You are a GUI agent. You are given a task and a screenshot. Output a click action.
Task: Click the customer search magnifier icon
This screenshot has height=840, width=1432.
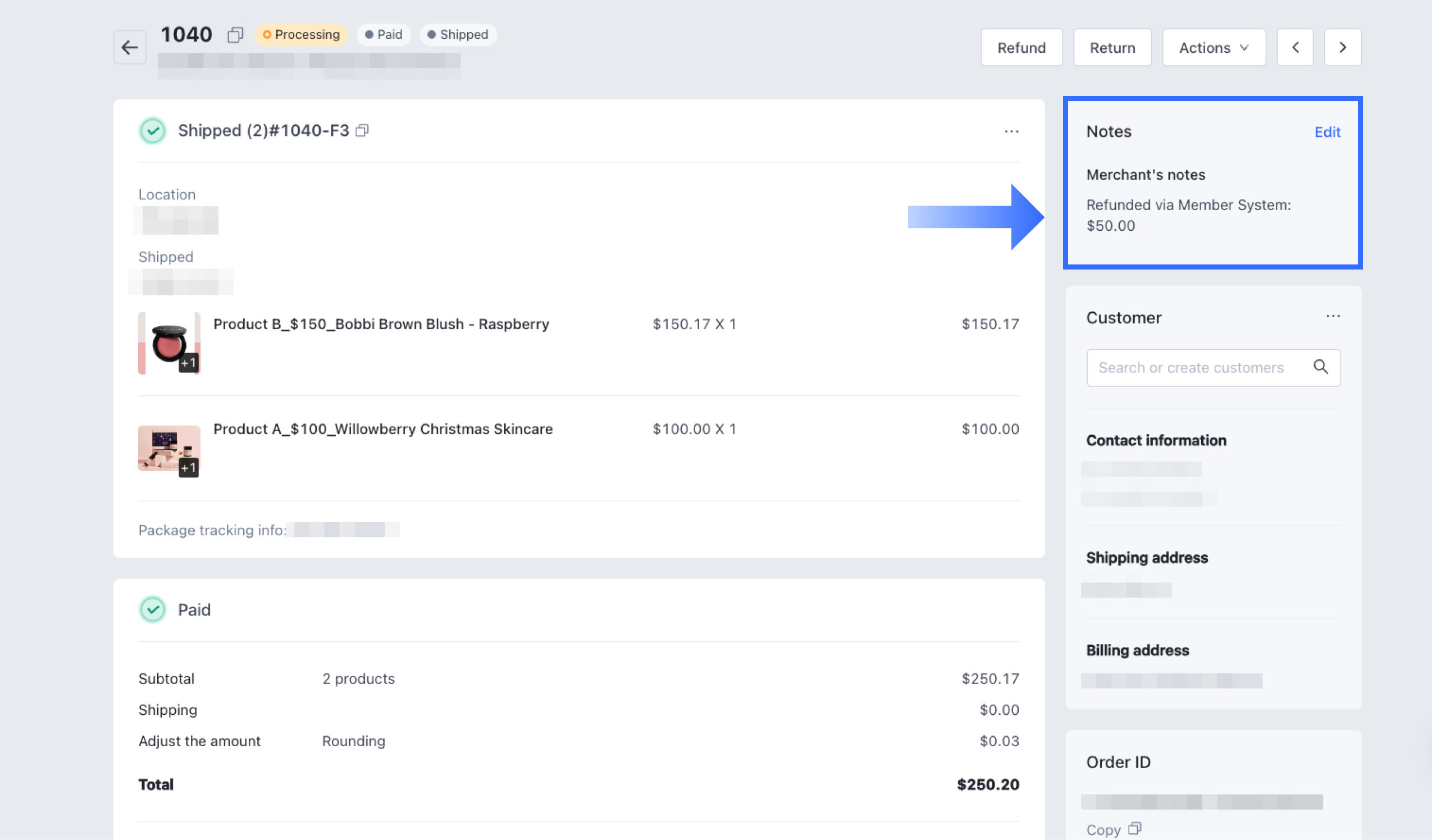point(1321,367)
